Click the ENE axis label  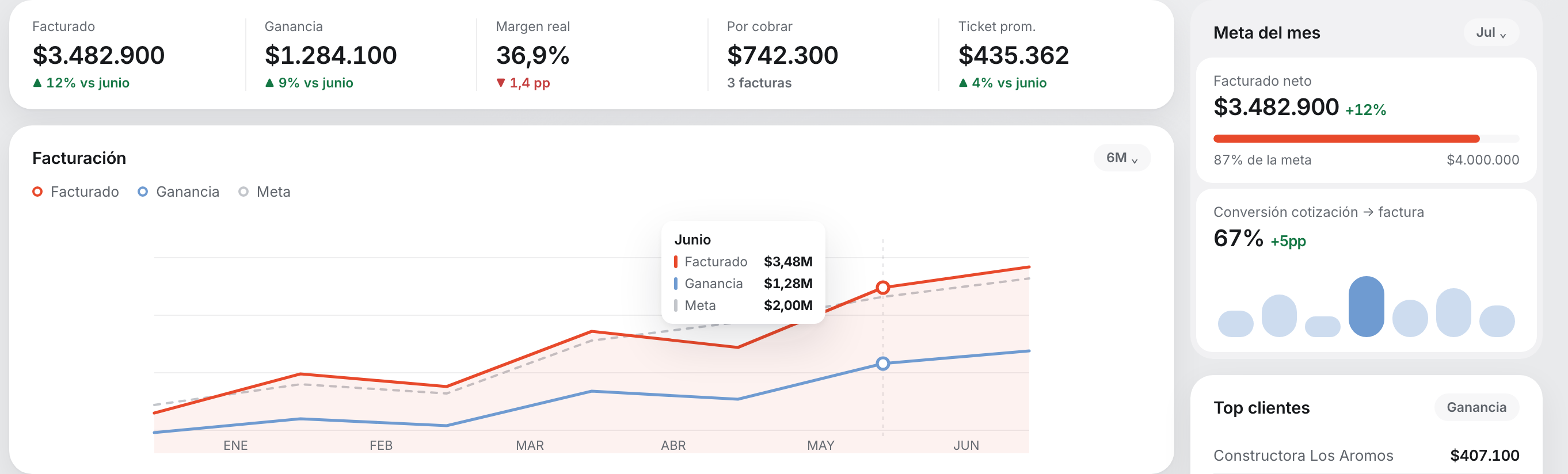click(235, 445)
